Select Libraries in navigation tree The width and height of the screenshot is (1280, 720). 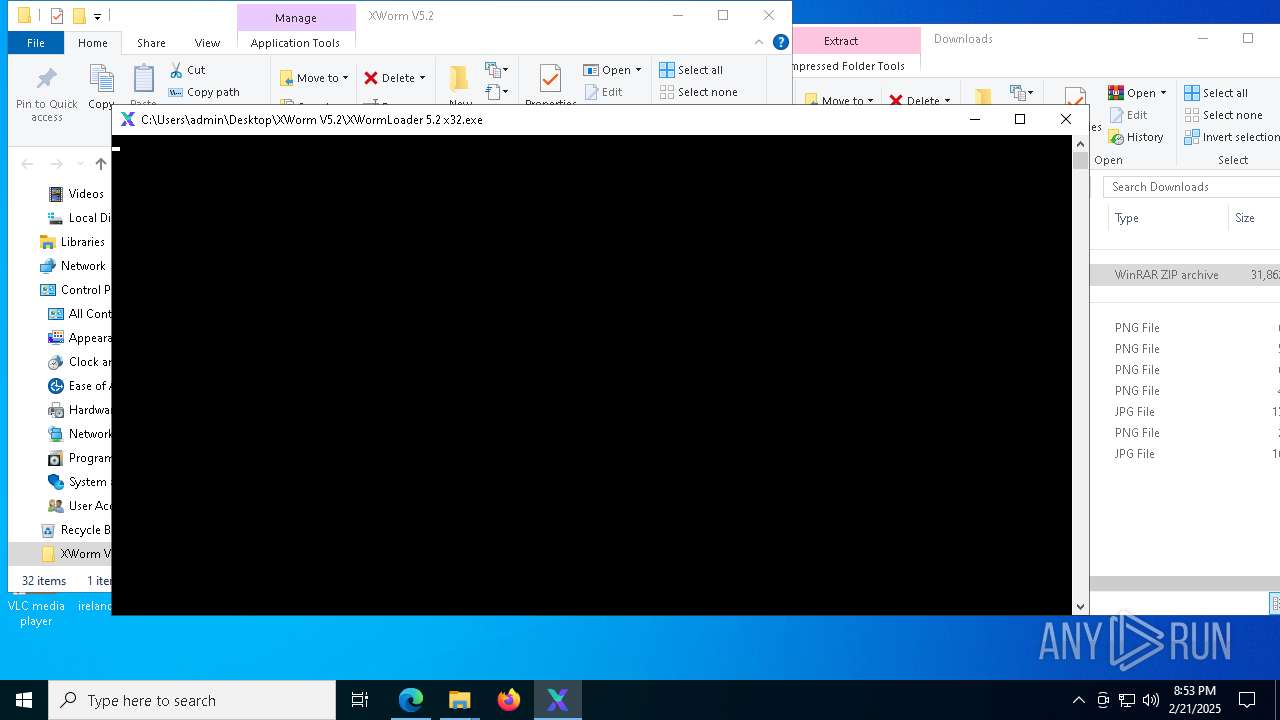(72, 242)
